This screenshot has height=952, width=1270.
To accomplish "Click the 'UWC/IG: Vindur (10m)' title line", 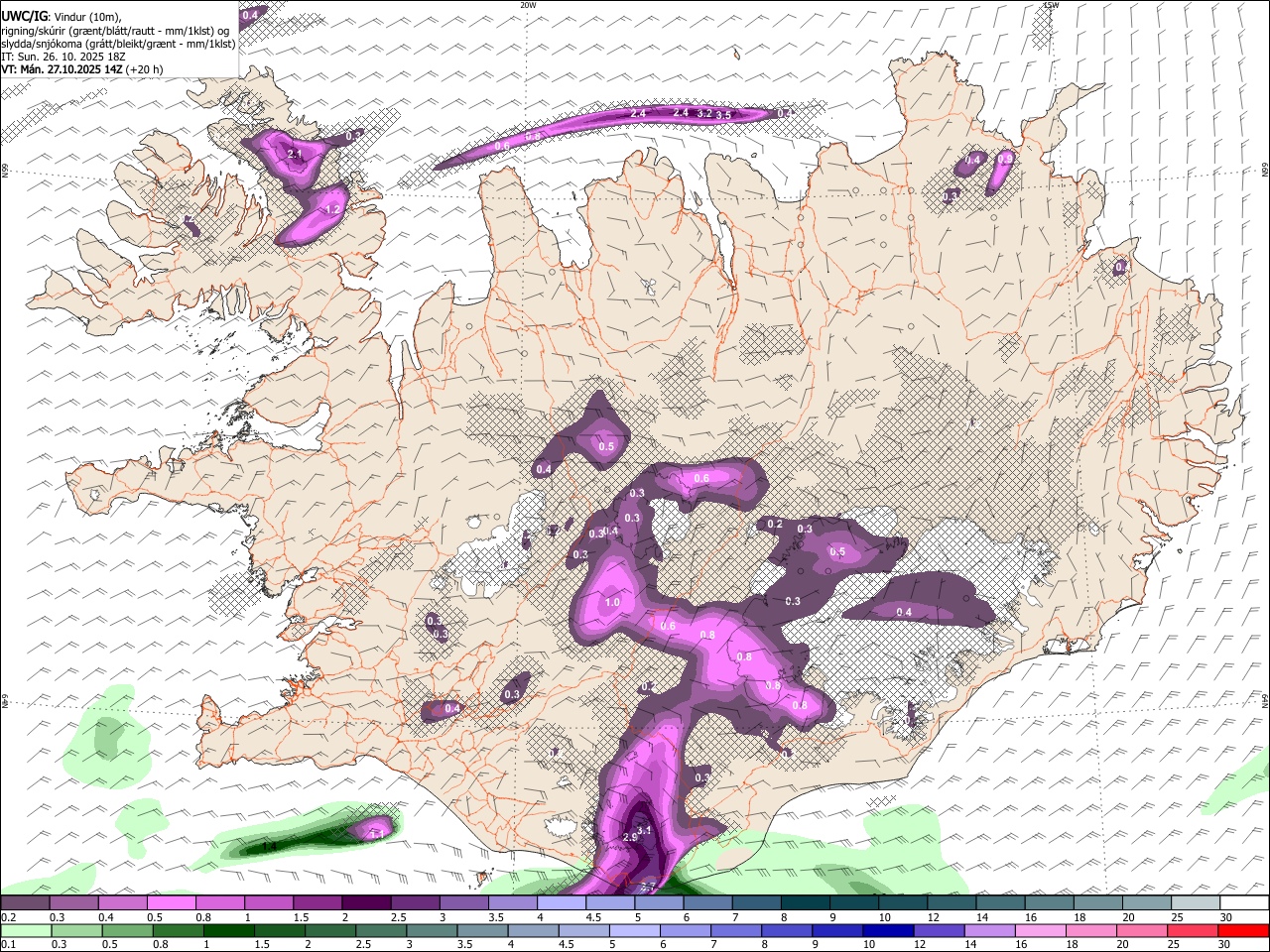I will [x=63, y=17].
